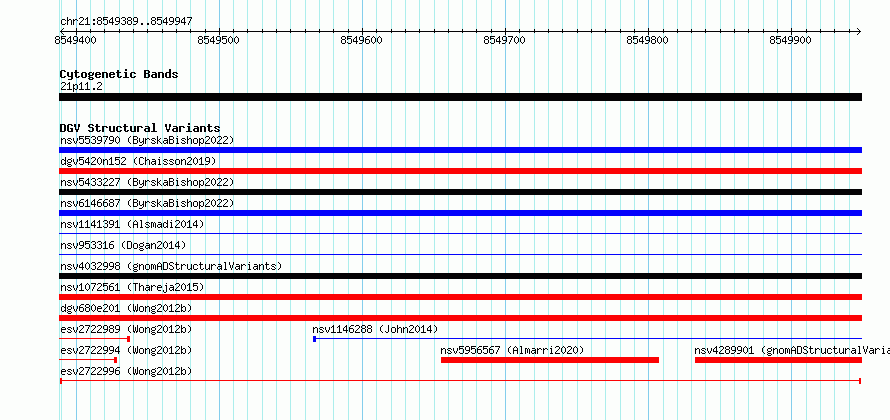Click the chr21:8549389..8549947 region label

[126, 22]
